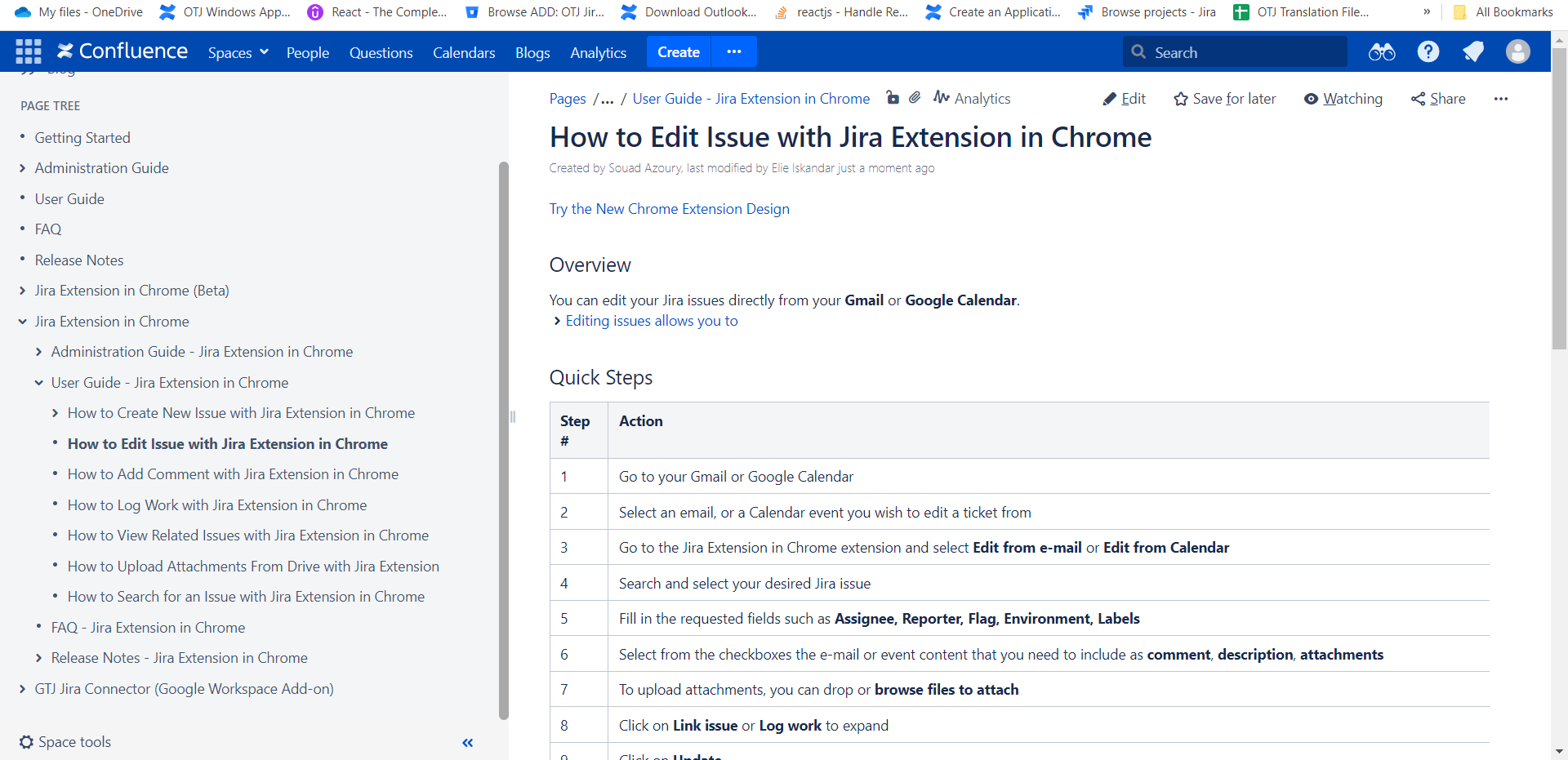Click the page restrictions lock icon
Screen dimensions: 1568x760
click(x=893, y=98)
